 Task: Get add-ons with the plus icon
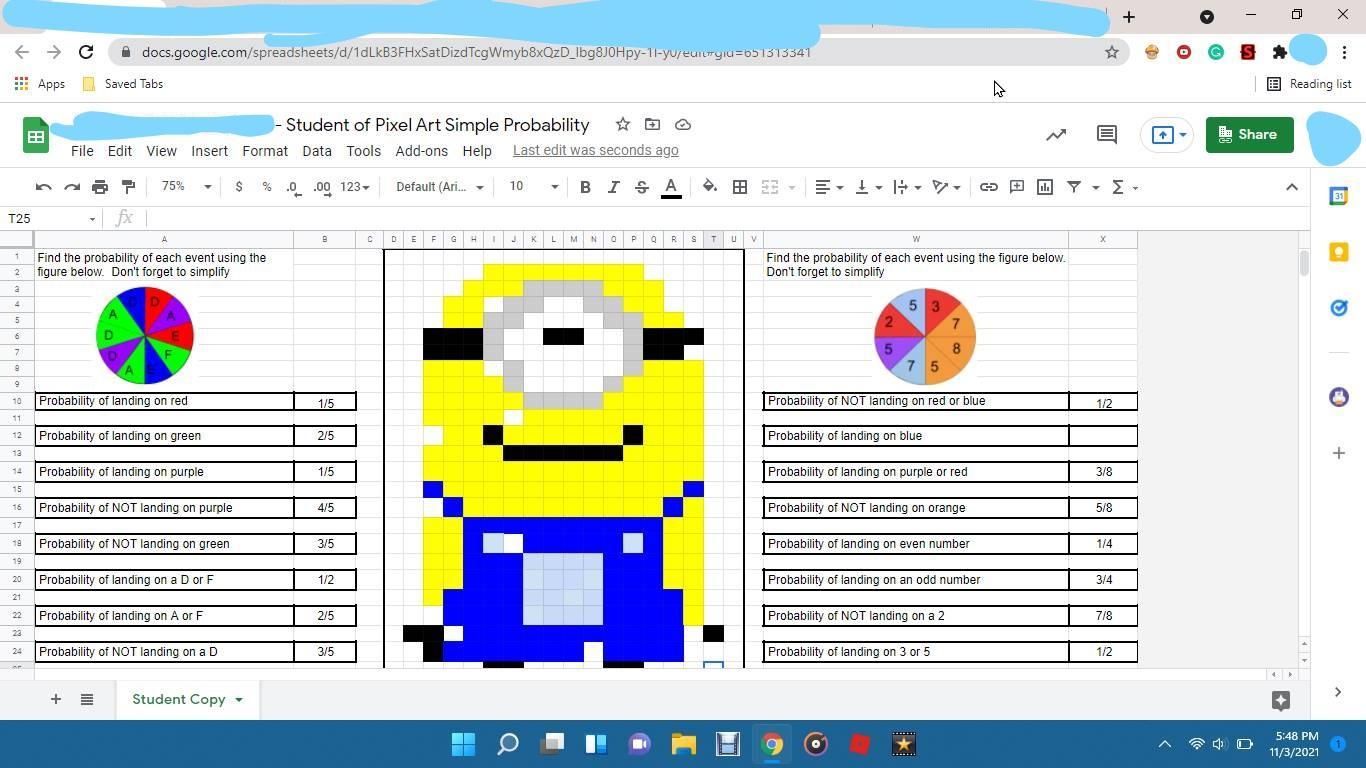click(x=1338, y=453)
